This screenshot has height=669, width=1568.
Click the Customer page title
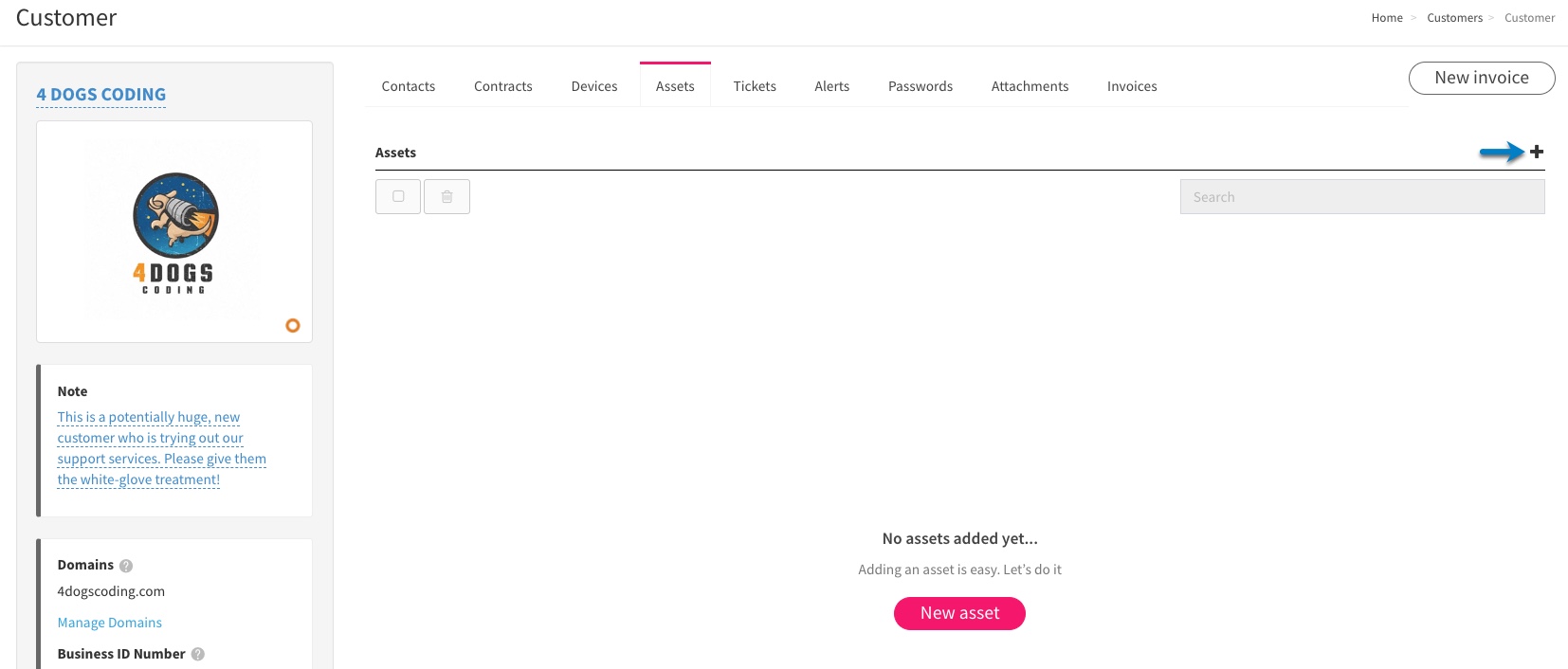click(66, 18)
